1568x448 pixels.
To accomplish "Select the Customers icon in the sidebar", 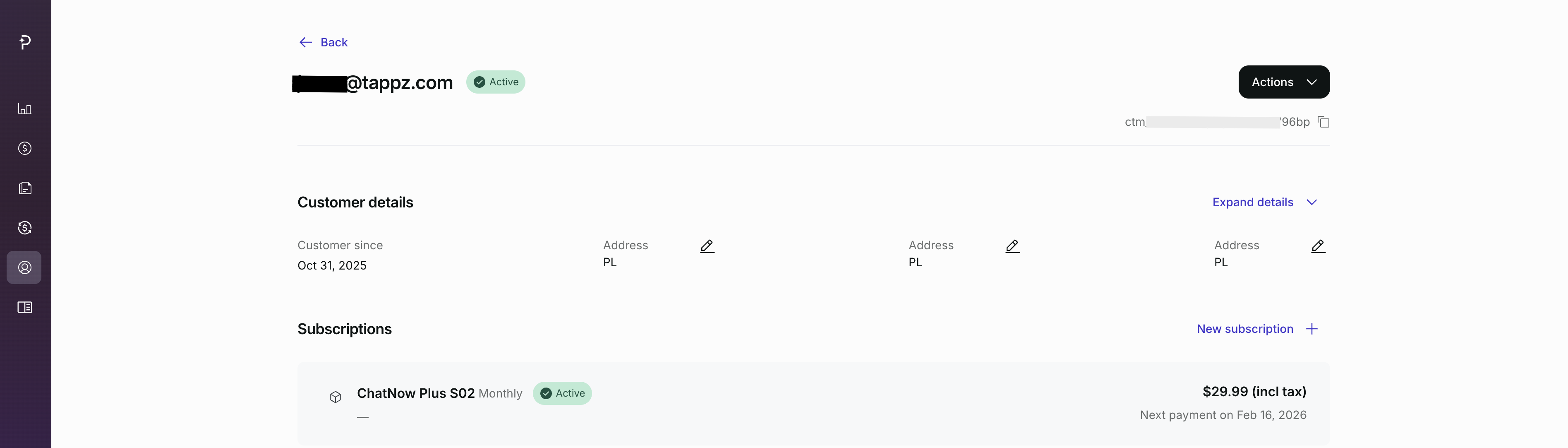I will pos(25,267).
